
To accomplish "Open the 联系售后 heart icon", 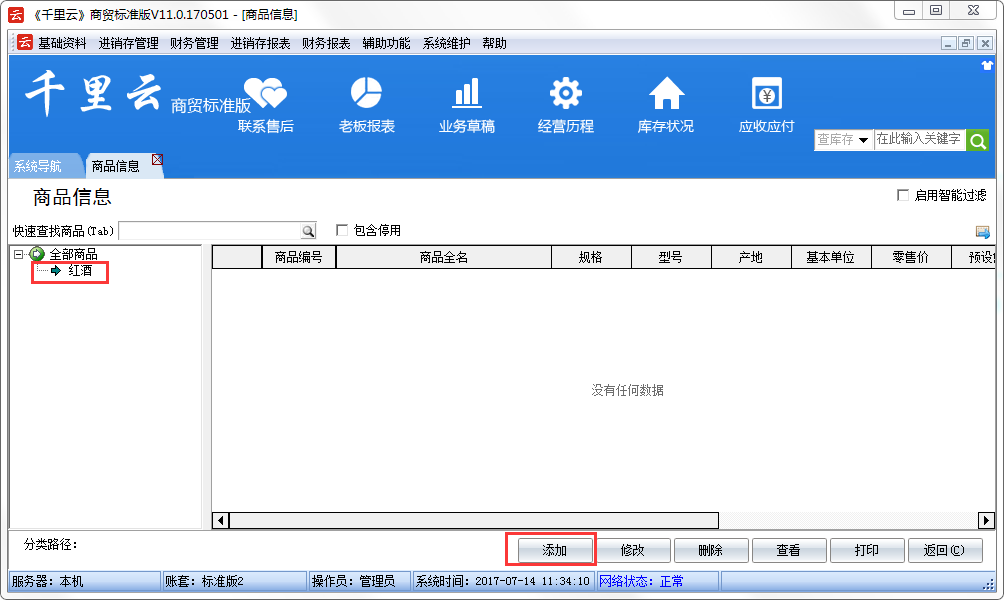I will 265,94.
